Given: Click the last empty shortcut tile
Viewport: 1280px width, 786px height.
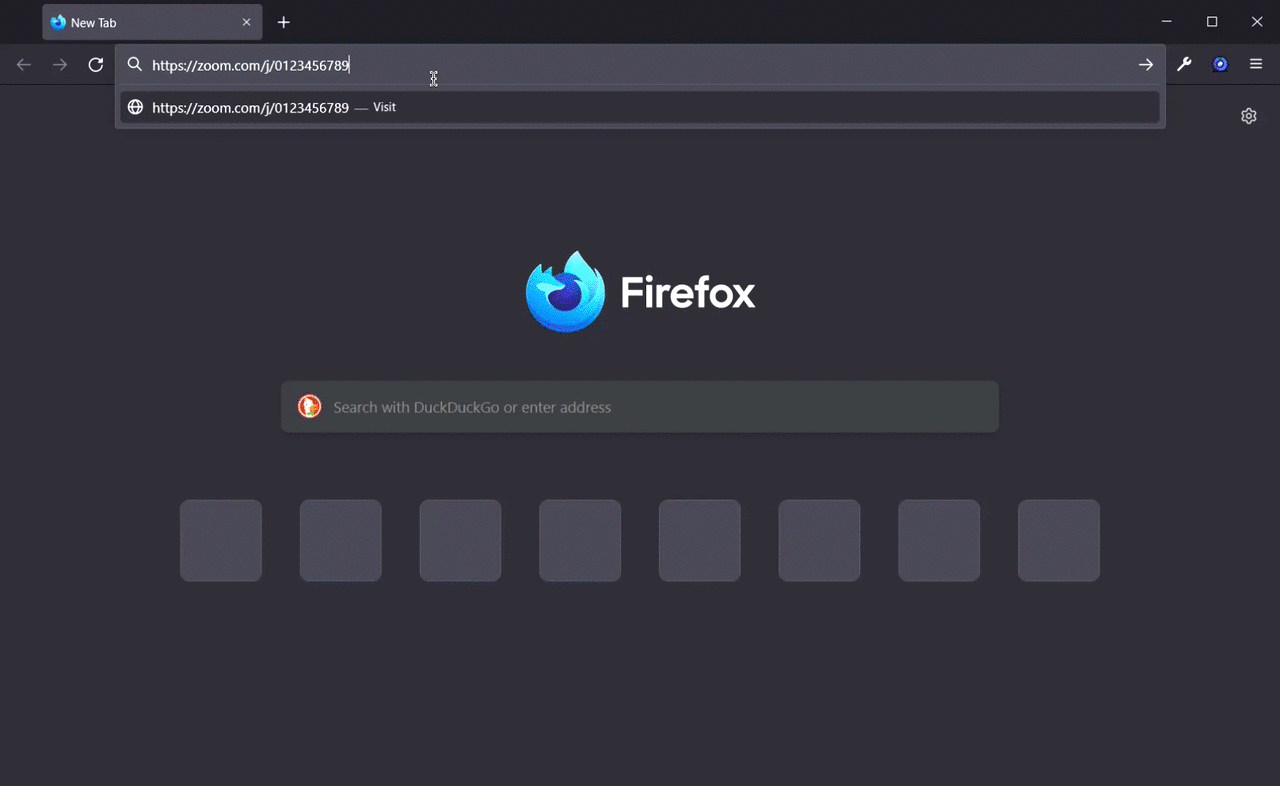Looking at the screenshot, I should coord(1059,540).
